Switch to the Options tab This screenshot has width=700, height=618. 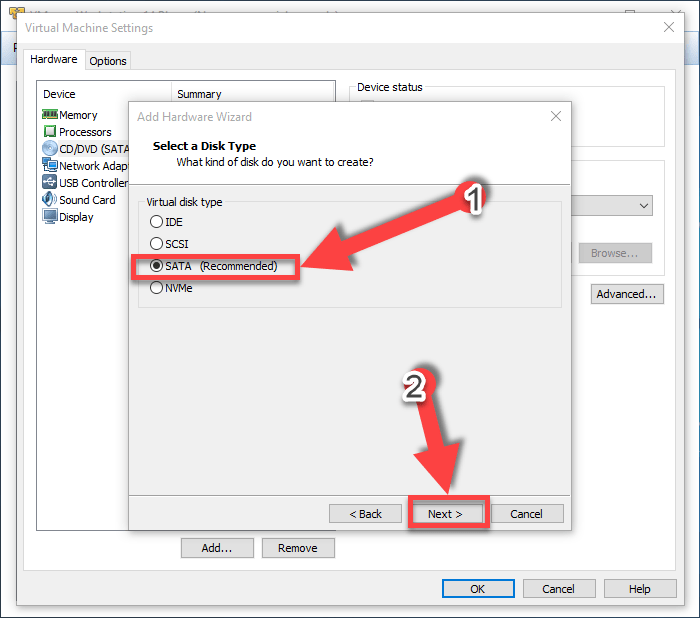(108, 61)
